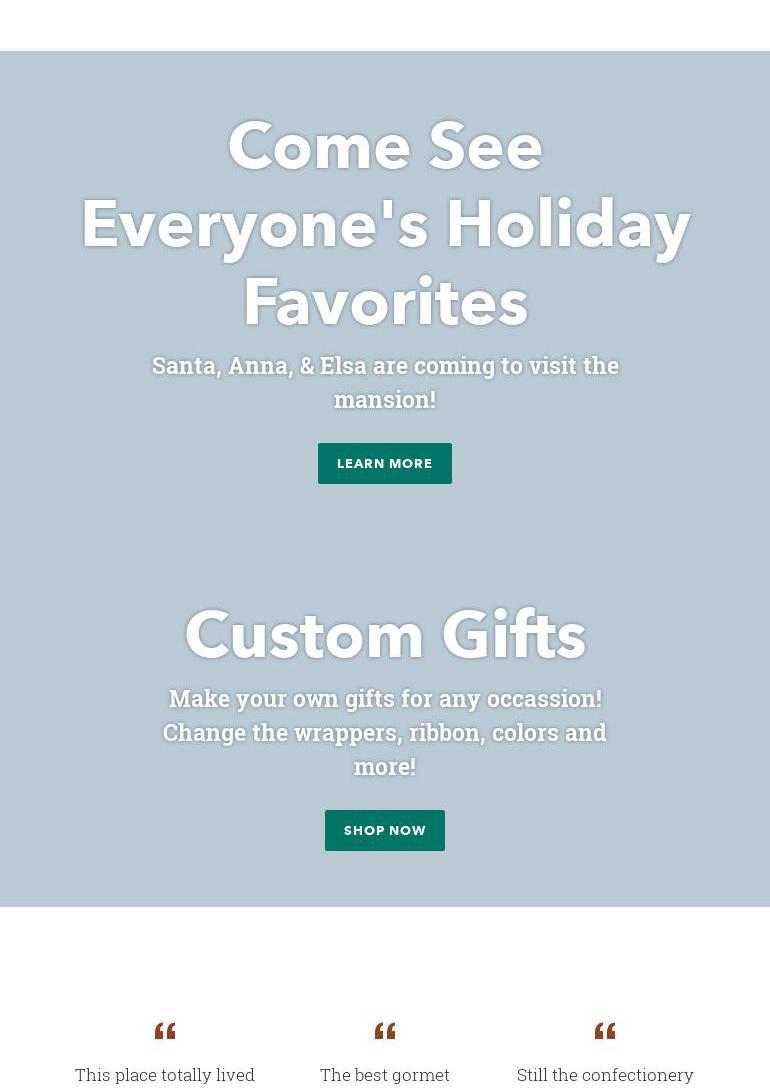
Task: Click the SHOP NOW button
Action: click(384, 830)
